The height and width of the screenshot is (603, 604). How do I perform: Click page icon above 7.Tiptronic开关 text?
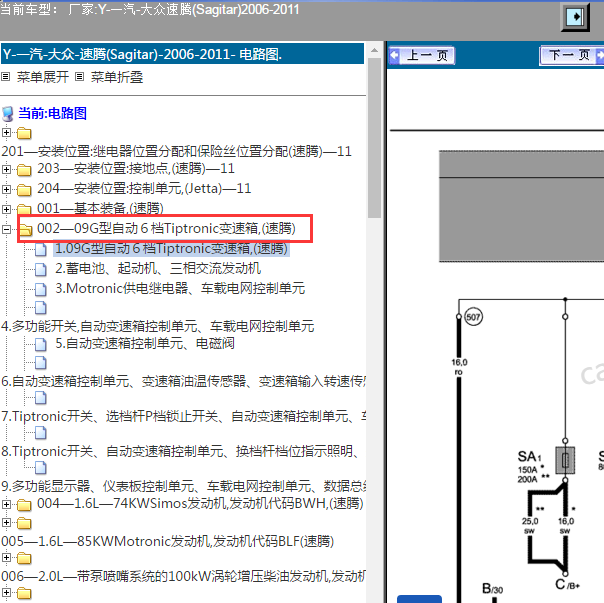coord(40,398)
